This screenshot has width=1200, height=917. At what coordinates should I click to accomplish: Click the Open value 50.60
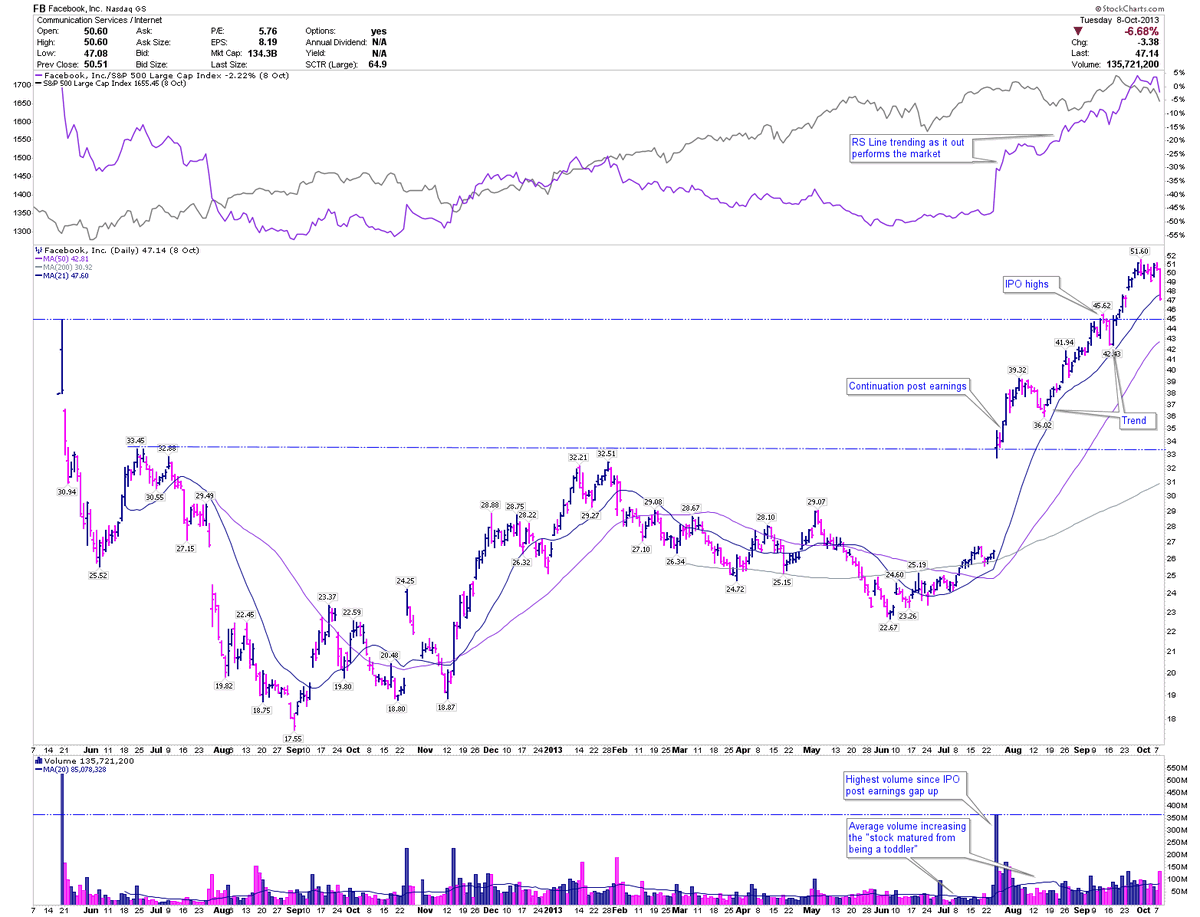97,30
